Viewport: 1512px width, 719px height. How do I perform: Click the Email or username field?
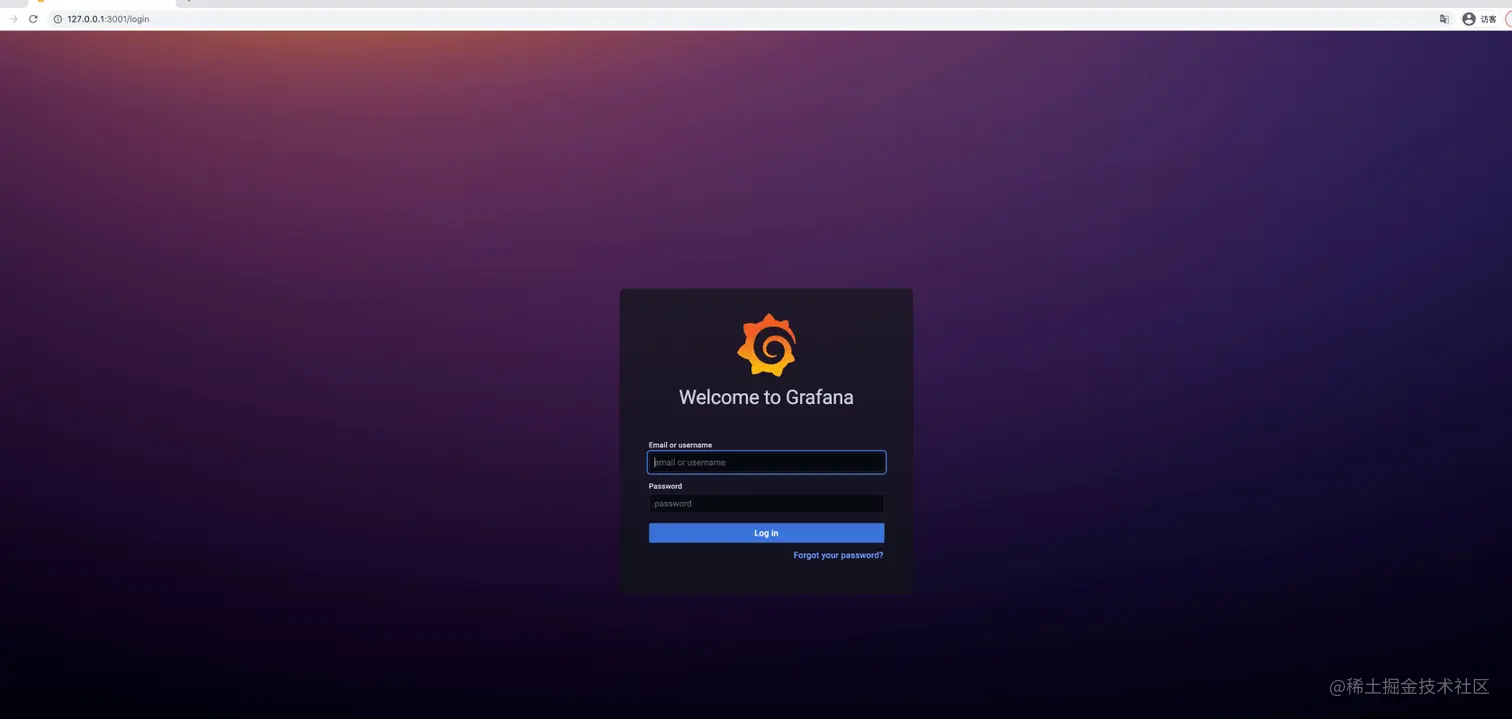point(766,462)
